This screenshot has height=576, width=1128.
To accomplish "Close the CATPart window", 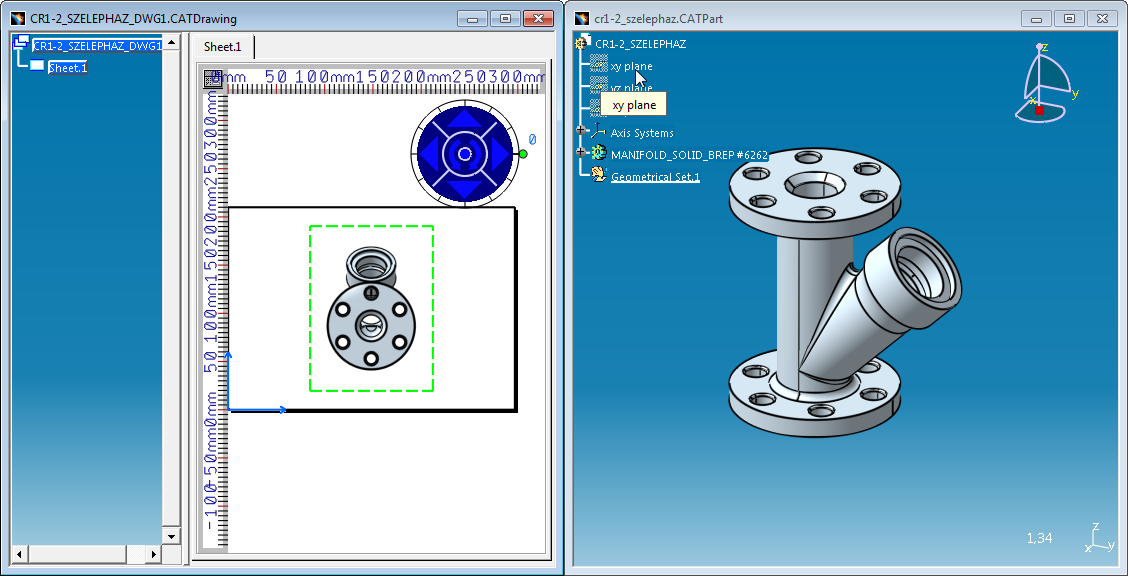I will pyautogui.click(x=1102, y=19).
